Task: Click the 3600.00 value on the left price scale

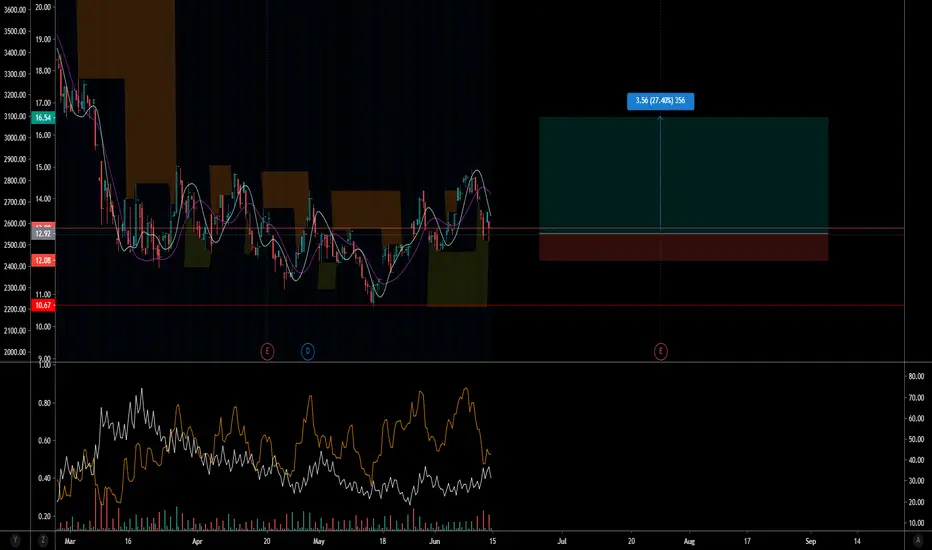Action: pos(15,10)
